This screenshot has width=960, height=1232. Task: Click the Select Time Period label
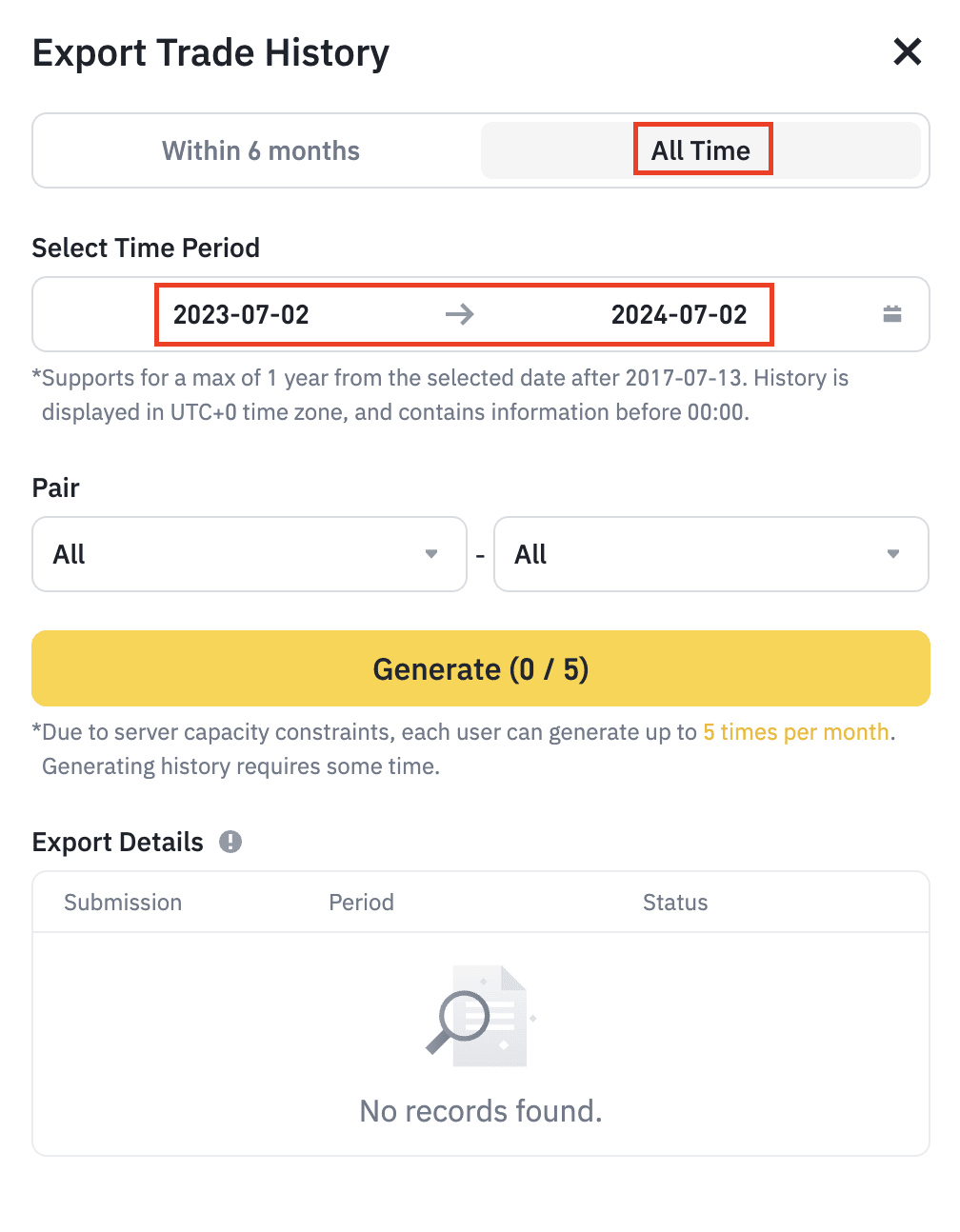point(146,248)
